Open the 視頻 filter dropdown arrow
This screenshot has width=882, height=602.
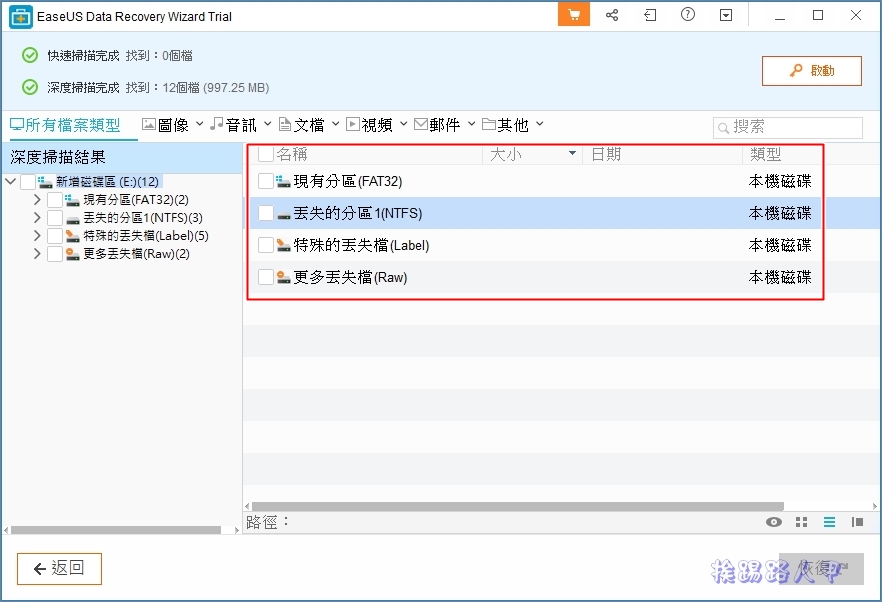(403, 124)
